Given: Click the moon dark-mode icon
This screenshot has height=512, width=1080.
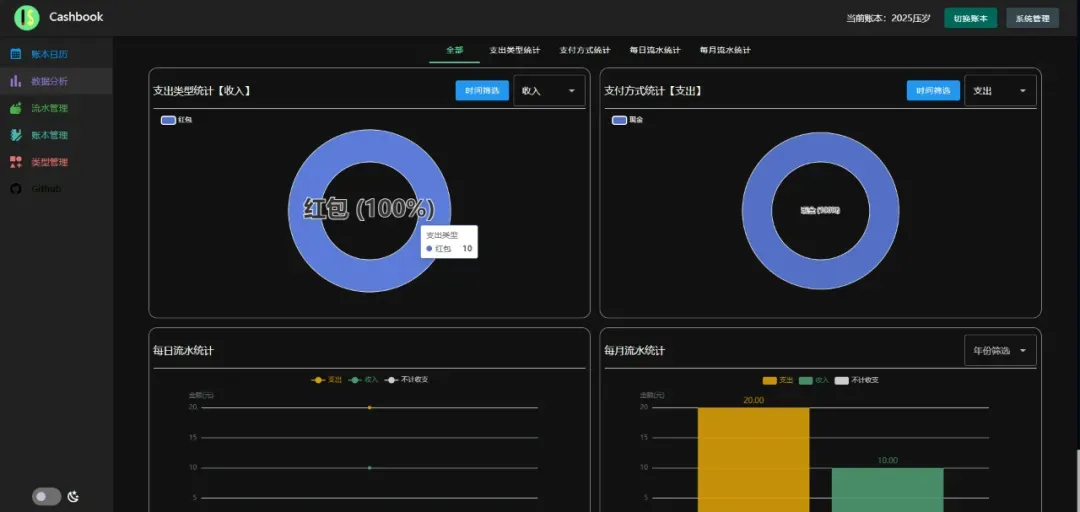Looking at the screenshot, I should [x=73, y=497].
